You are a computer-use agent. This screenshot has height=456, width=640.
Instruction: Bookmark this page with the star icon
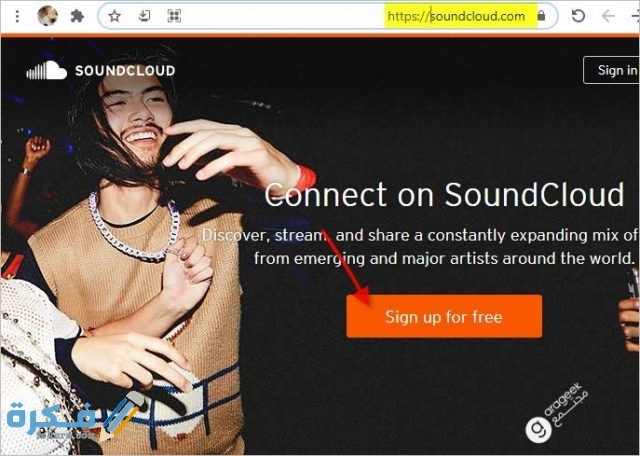(x=115, y=16)
